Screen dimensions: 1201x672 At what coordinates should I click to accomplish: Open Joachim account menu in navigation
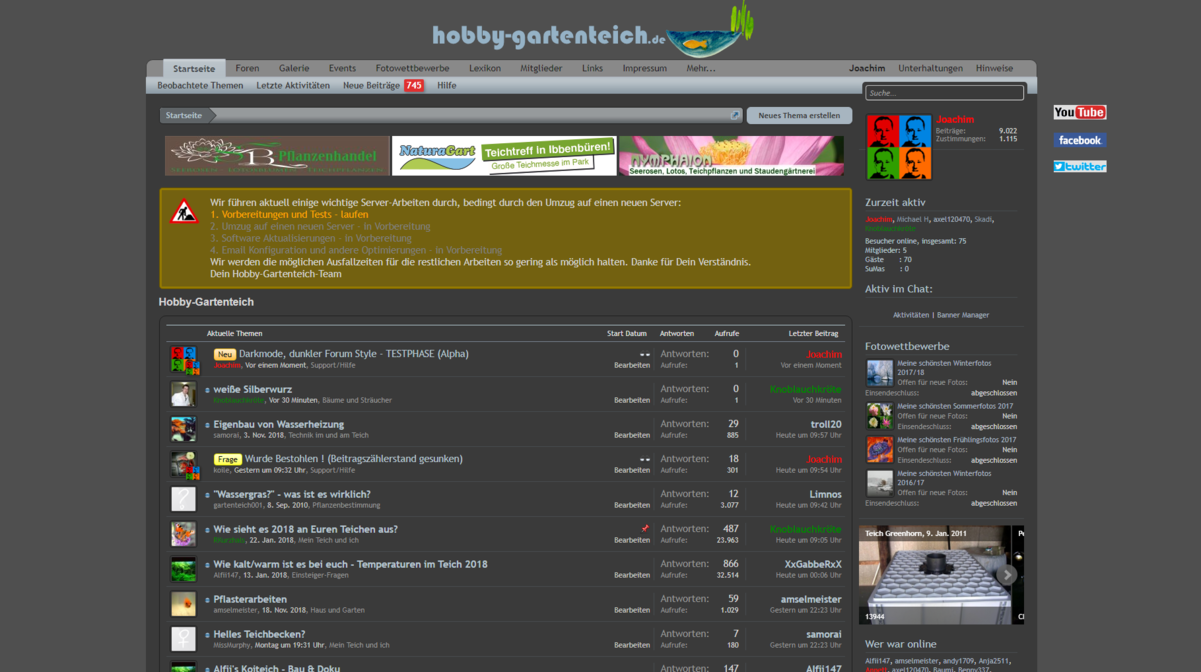click(867, 68)
